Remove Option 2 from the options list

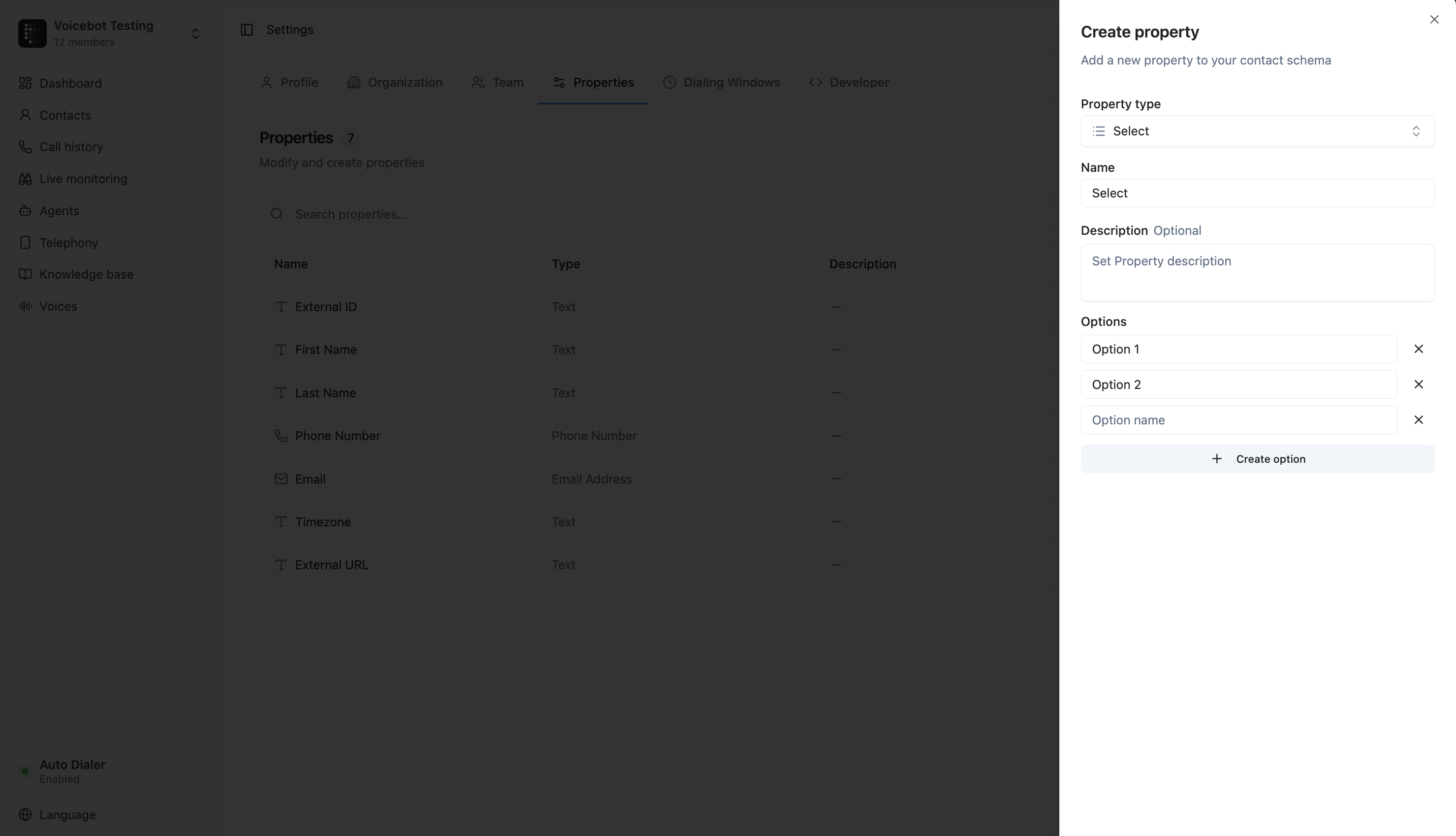coord(1419,384)
